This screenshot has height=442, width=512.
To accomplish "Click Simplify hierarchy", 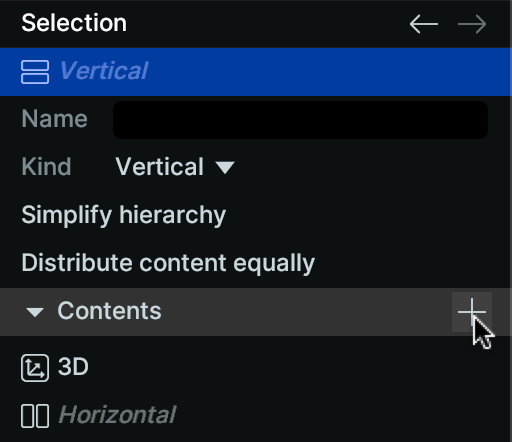I will coord(124,215).
